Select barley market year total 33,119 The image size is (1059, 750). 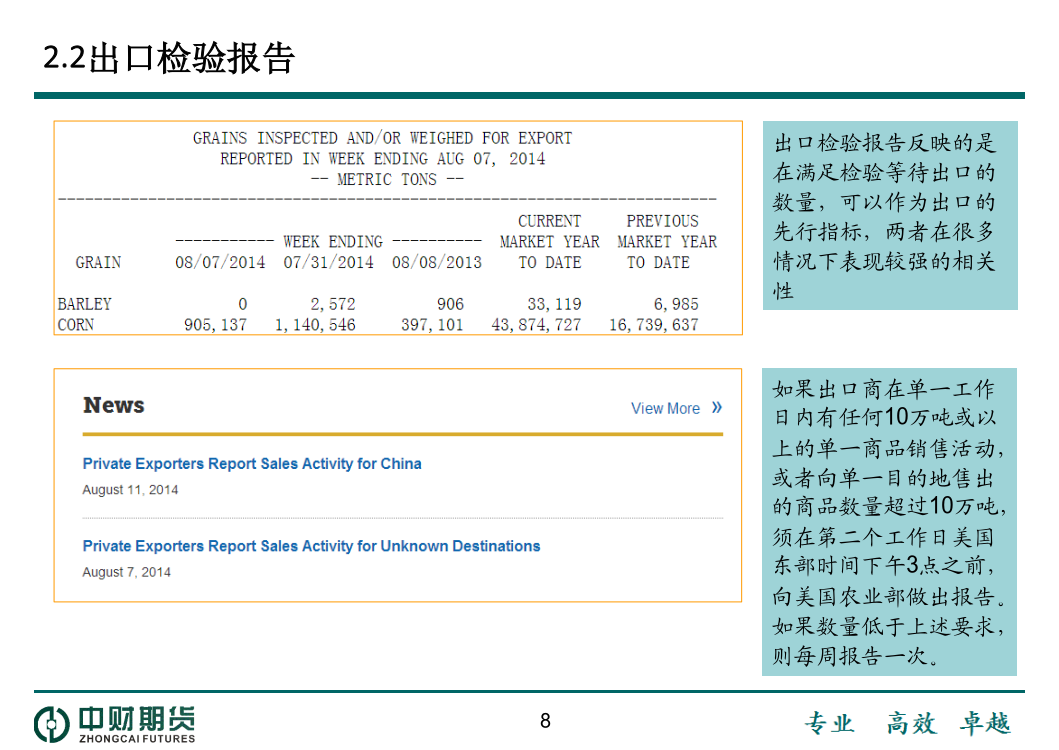554,304
